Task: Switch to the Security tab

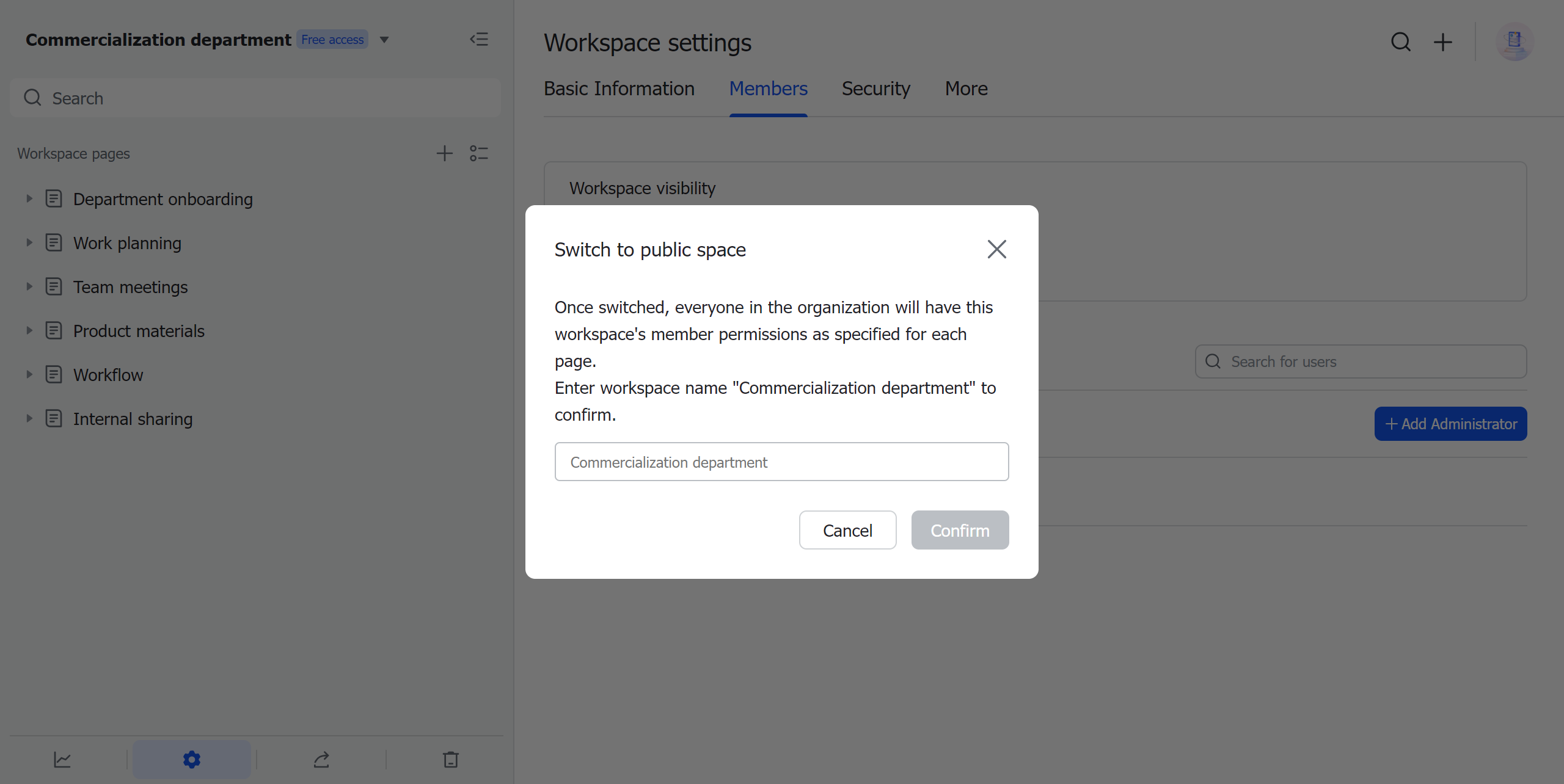Action: pos(876,89)
